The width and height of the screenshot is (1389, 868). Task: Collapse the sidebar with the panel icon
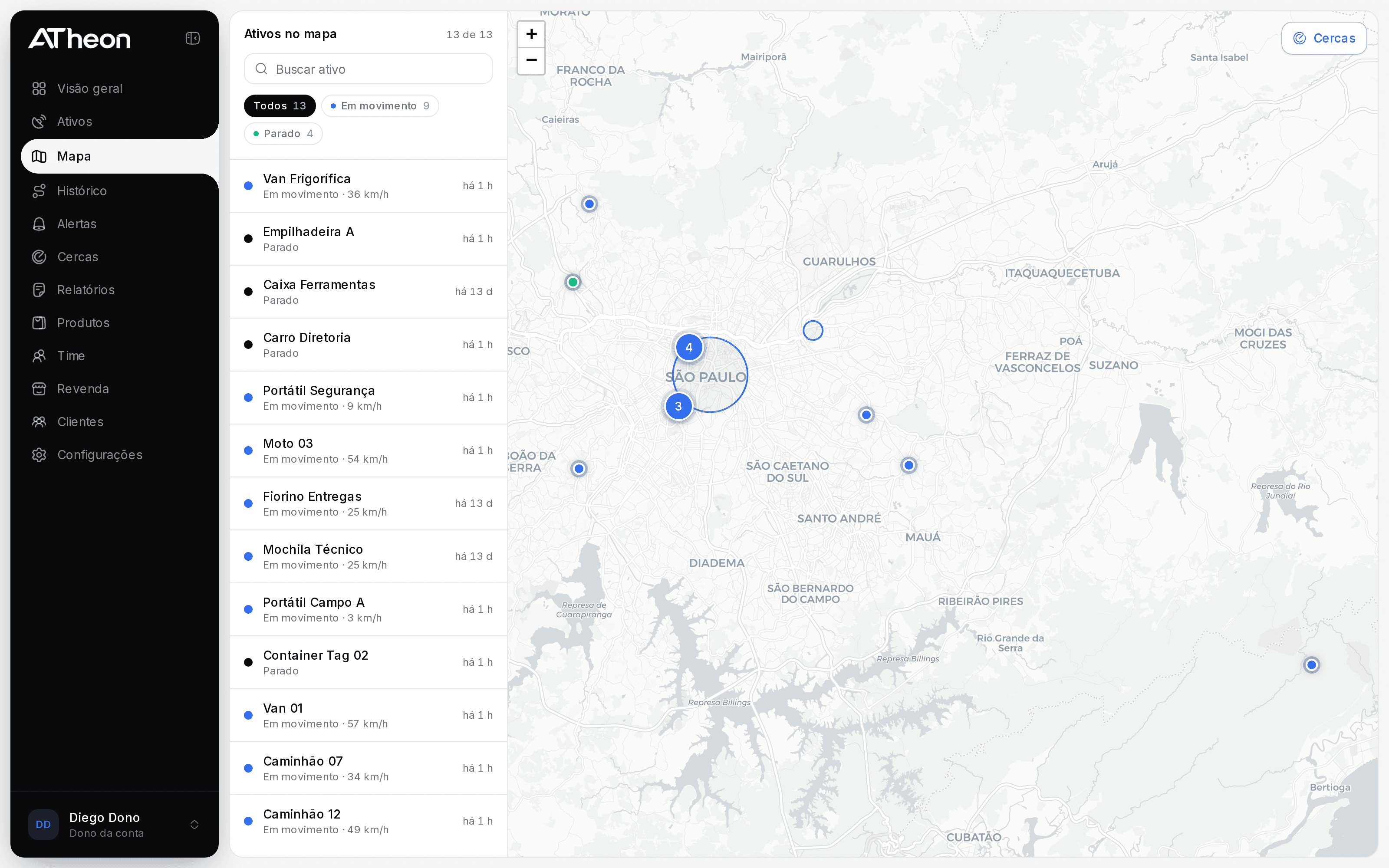(192, 39)
